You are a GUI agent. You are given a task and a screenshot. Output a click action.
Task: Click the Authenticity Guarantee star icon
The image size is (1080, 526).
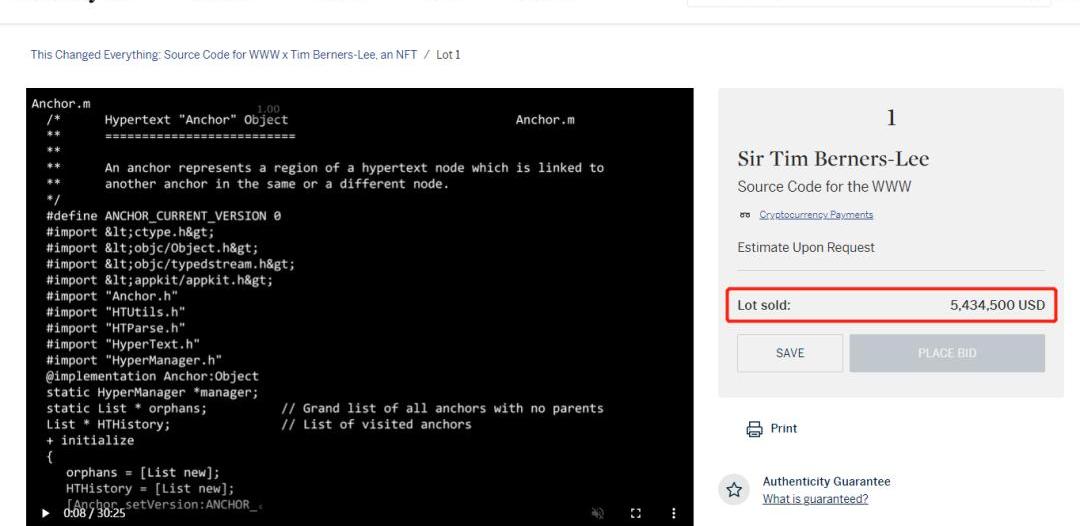point(734,490)
